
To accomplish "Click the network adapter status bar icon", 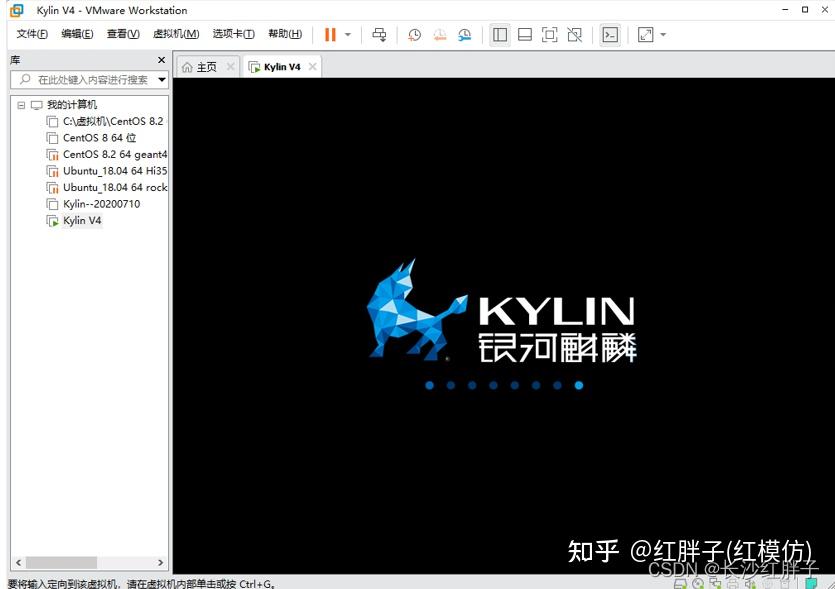I will pos(715,584).
